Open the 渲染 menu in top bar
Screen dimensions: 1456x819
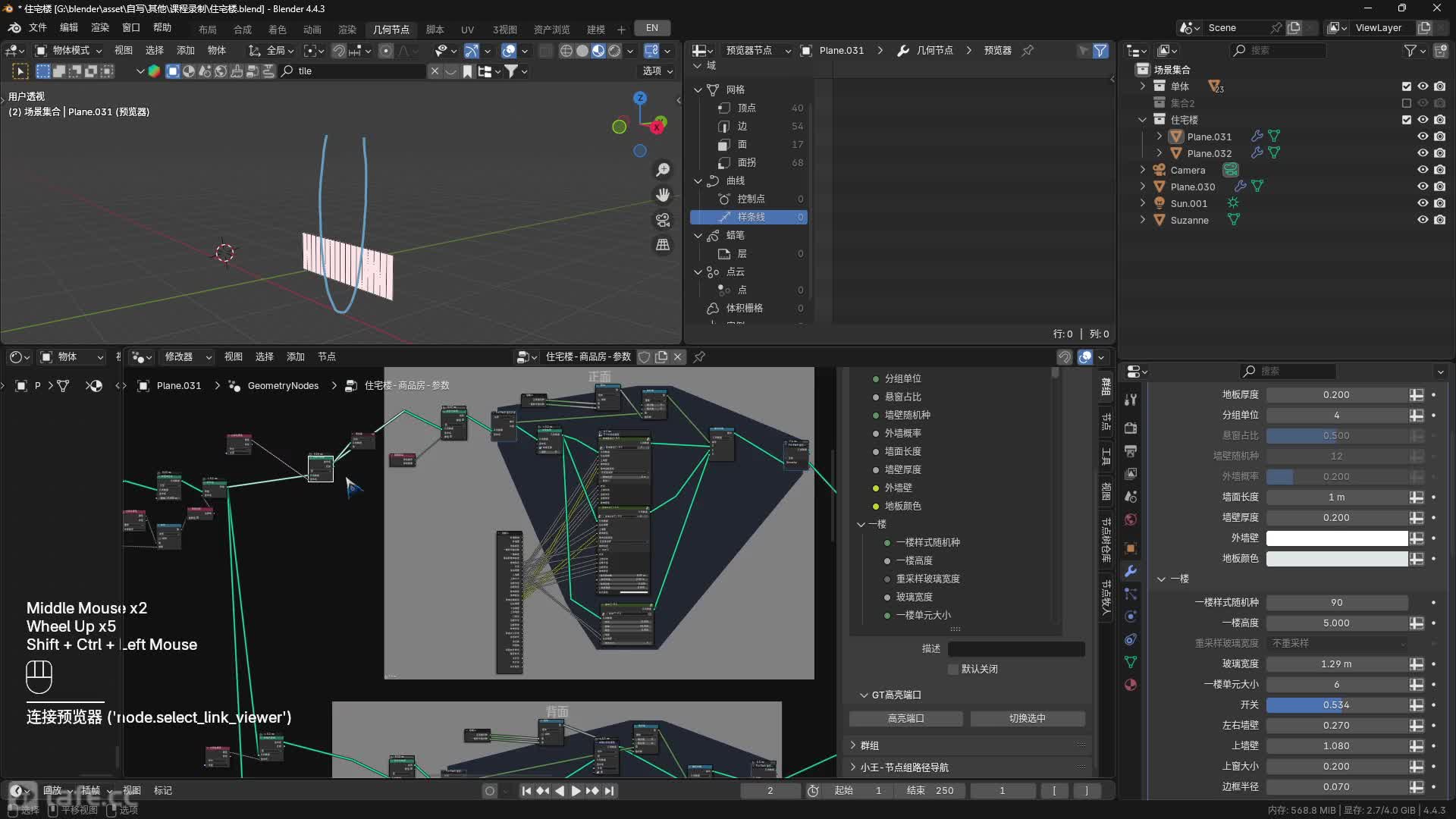100,27
